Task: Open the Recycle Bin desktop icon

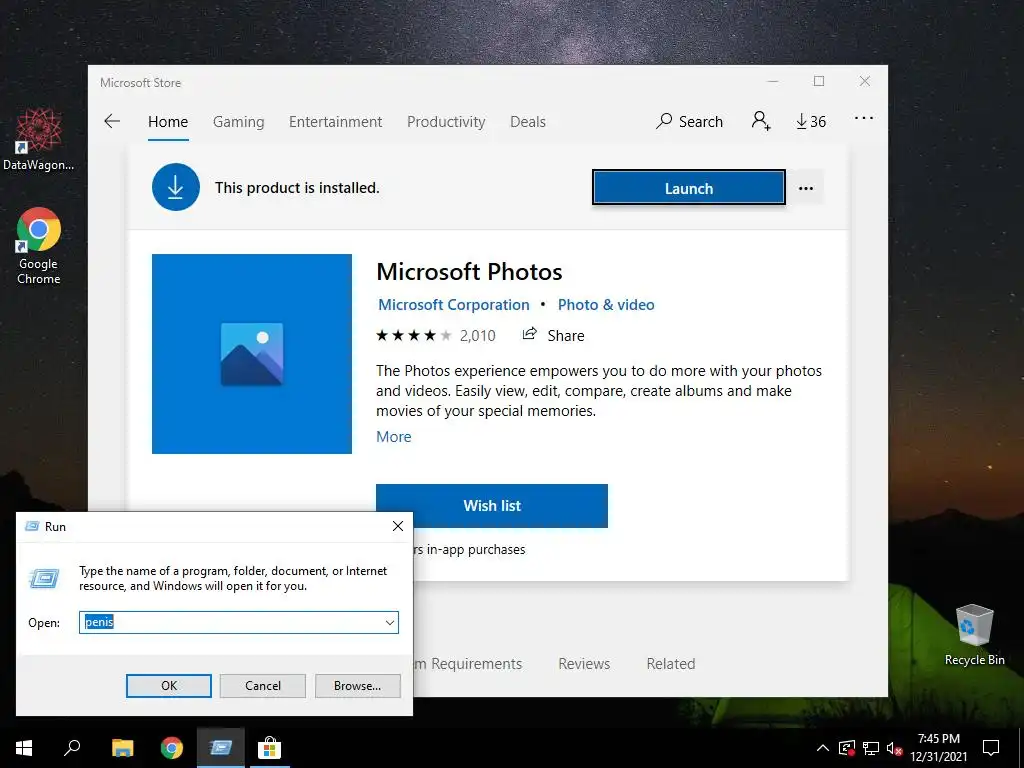Action: (x=974, y=635)
